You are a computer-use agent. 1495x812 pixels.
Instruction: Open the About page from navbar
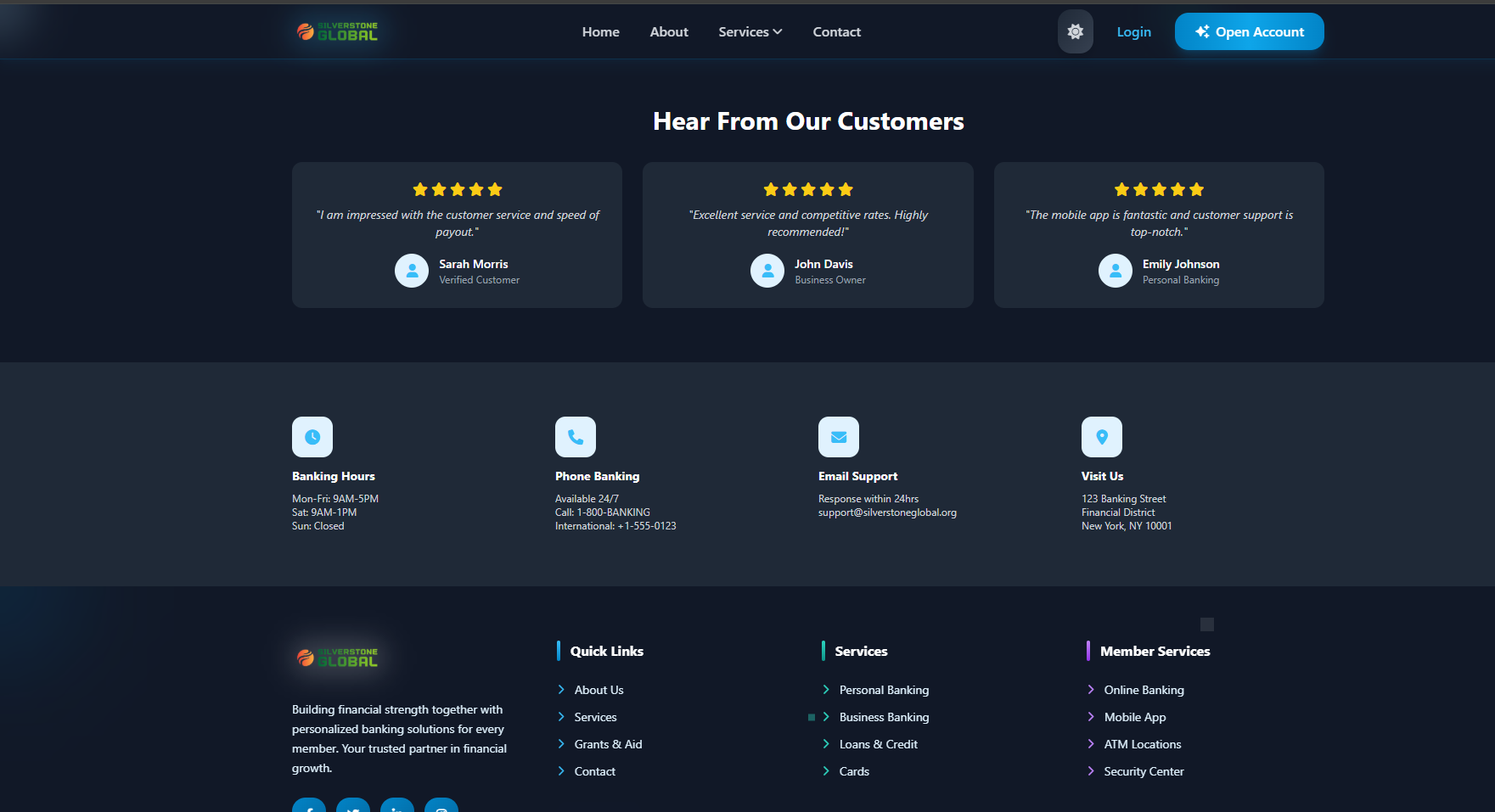click(669, 31)
